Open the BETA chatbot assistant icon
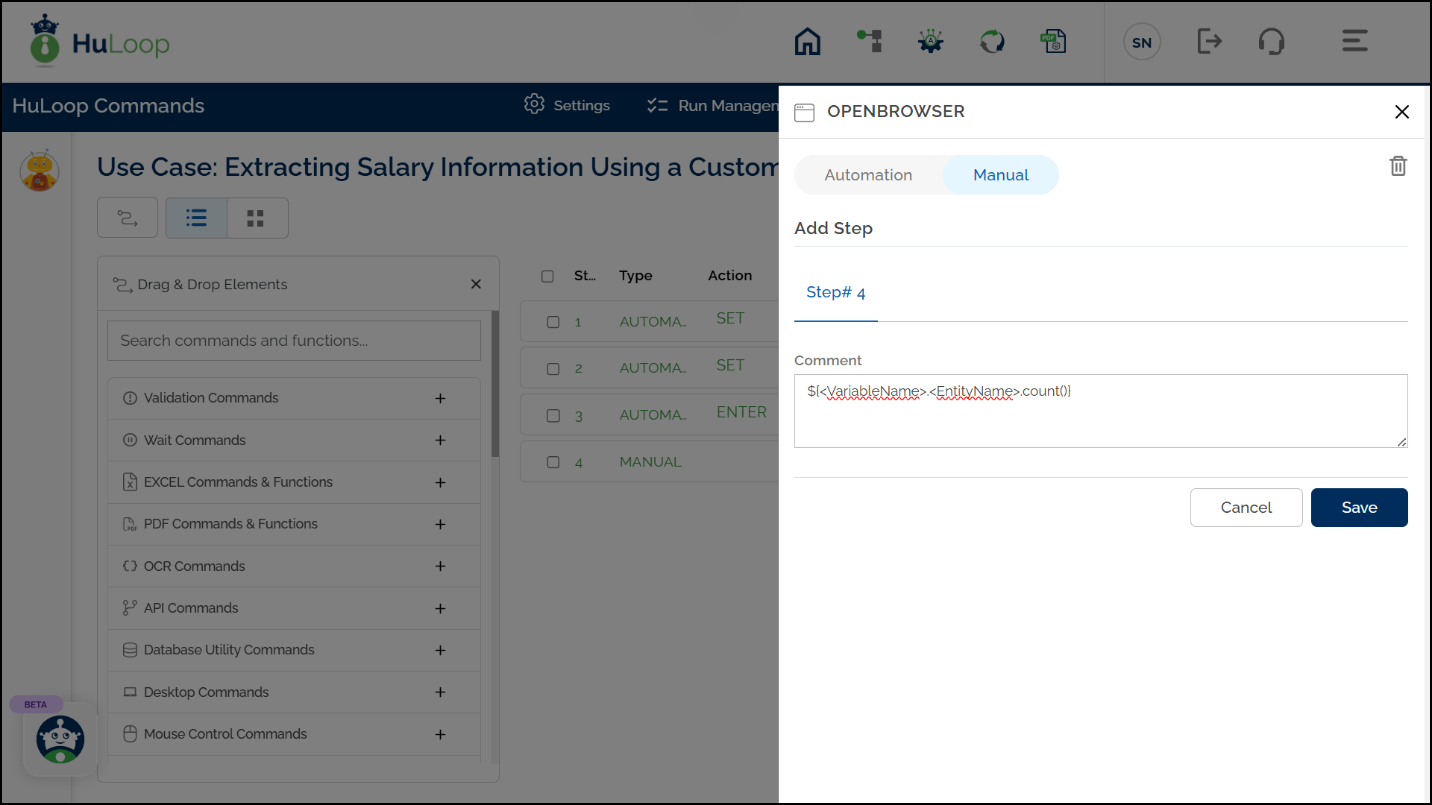The height and width of the screenshot is (805, 1432). [60, 740]
